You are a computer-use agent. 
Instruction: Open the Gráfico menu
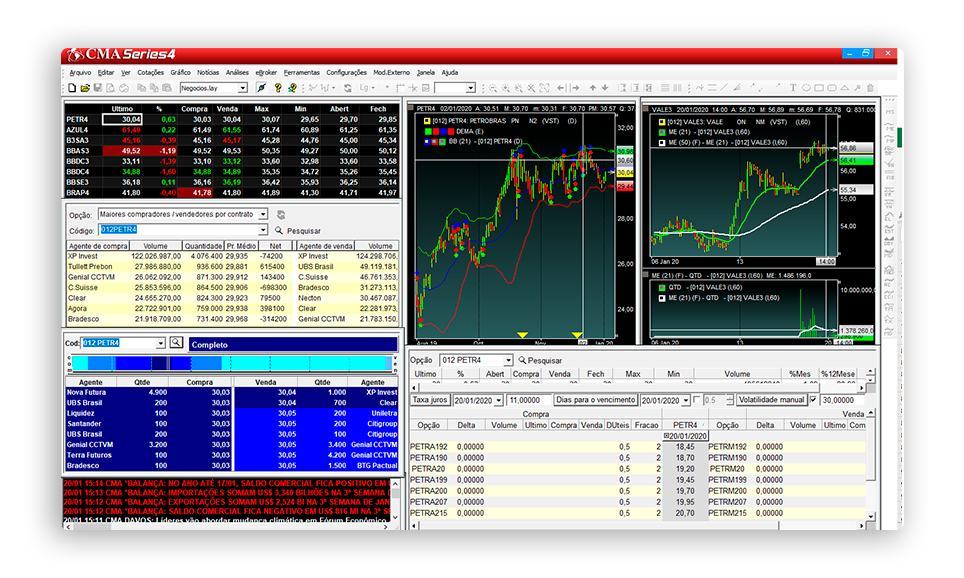click(x=180, y=73)
